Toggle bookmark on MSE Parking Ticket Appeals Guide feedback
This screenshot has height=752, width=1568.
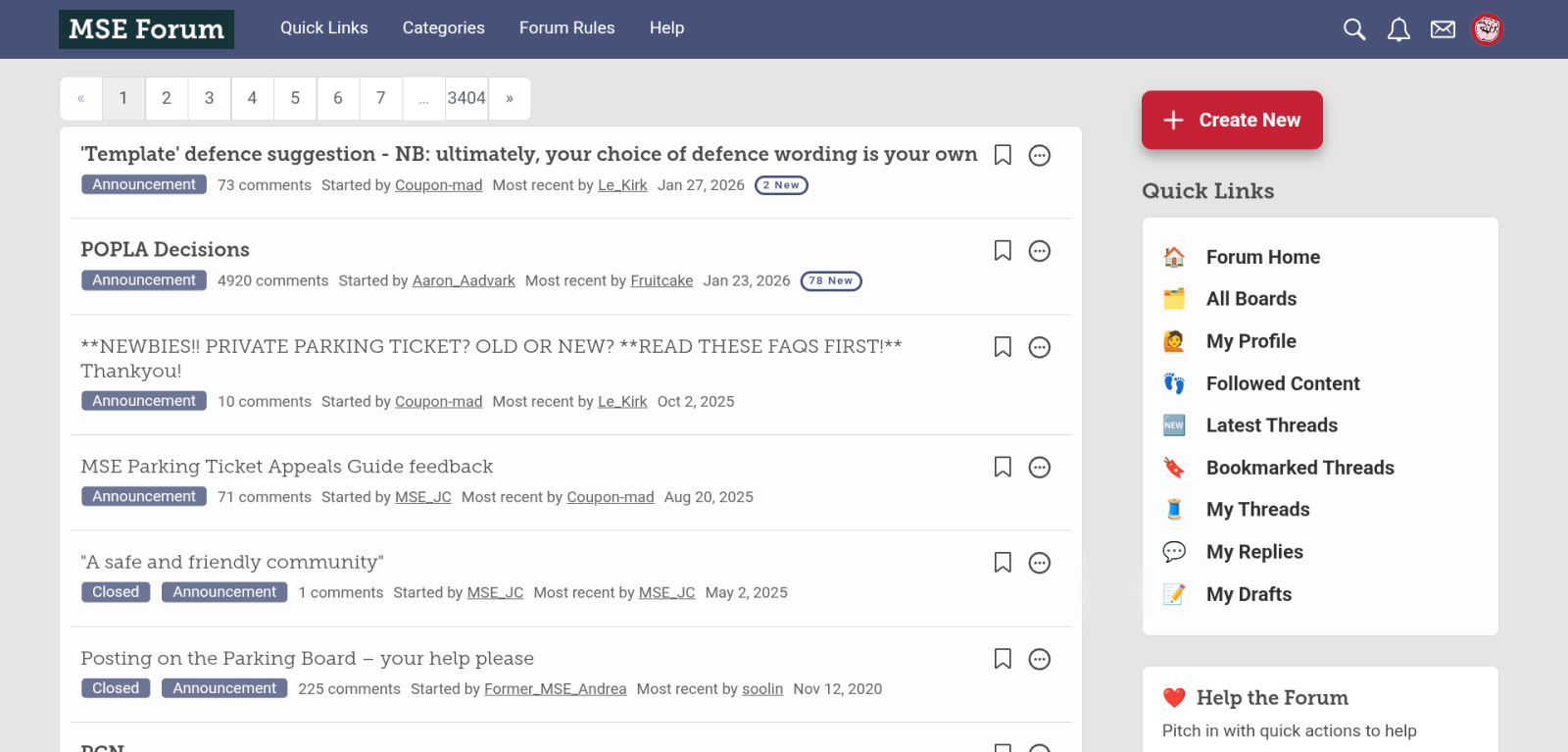1003,467
